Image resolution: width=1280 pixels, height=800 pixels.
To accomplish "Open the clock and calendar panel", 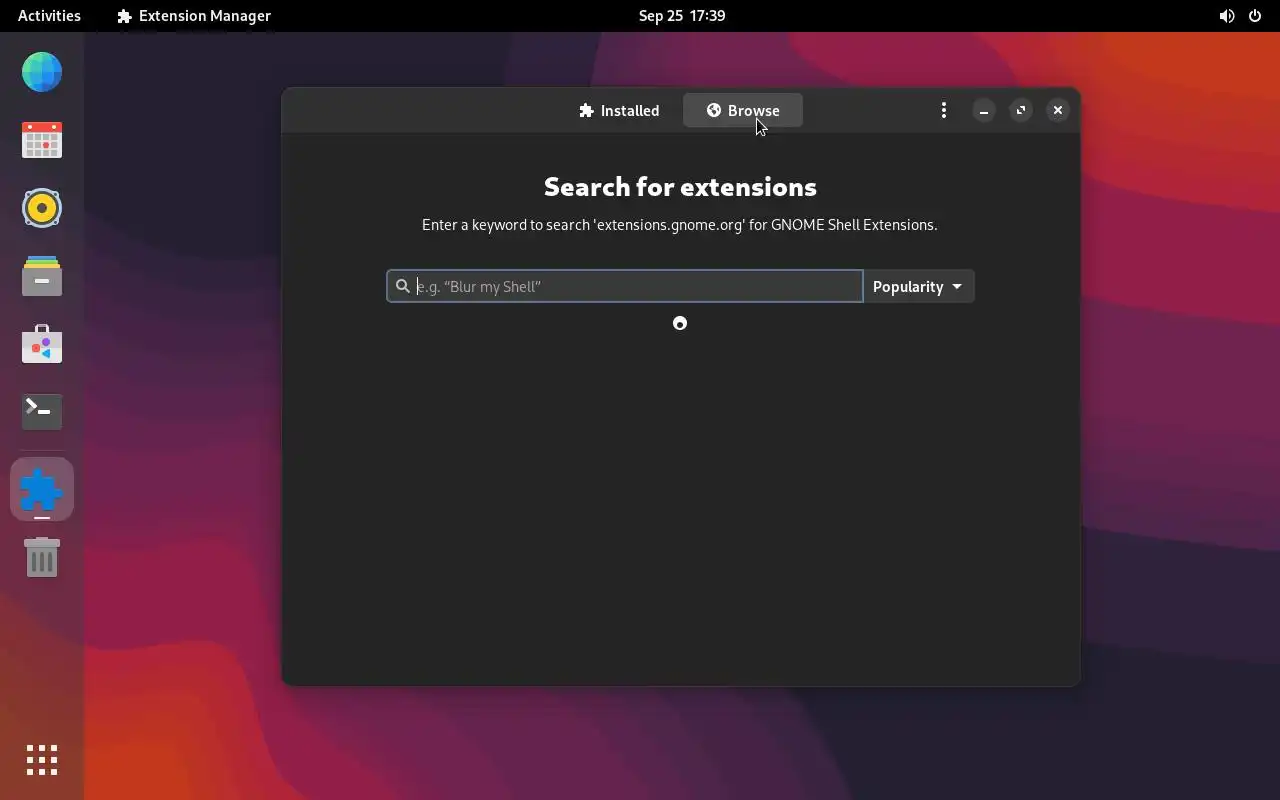I will [682, 16].
